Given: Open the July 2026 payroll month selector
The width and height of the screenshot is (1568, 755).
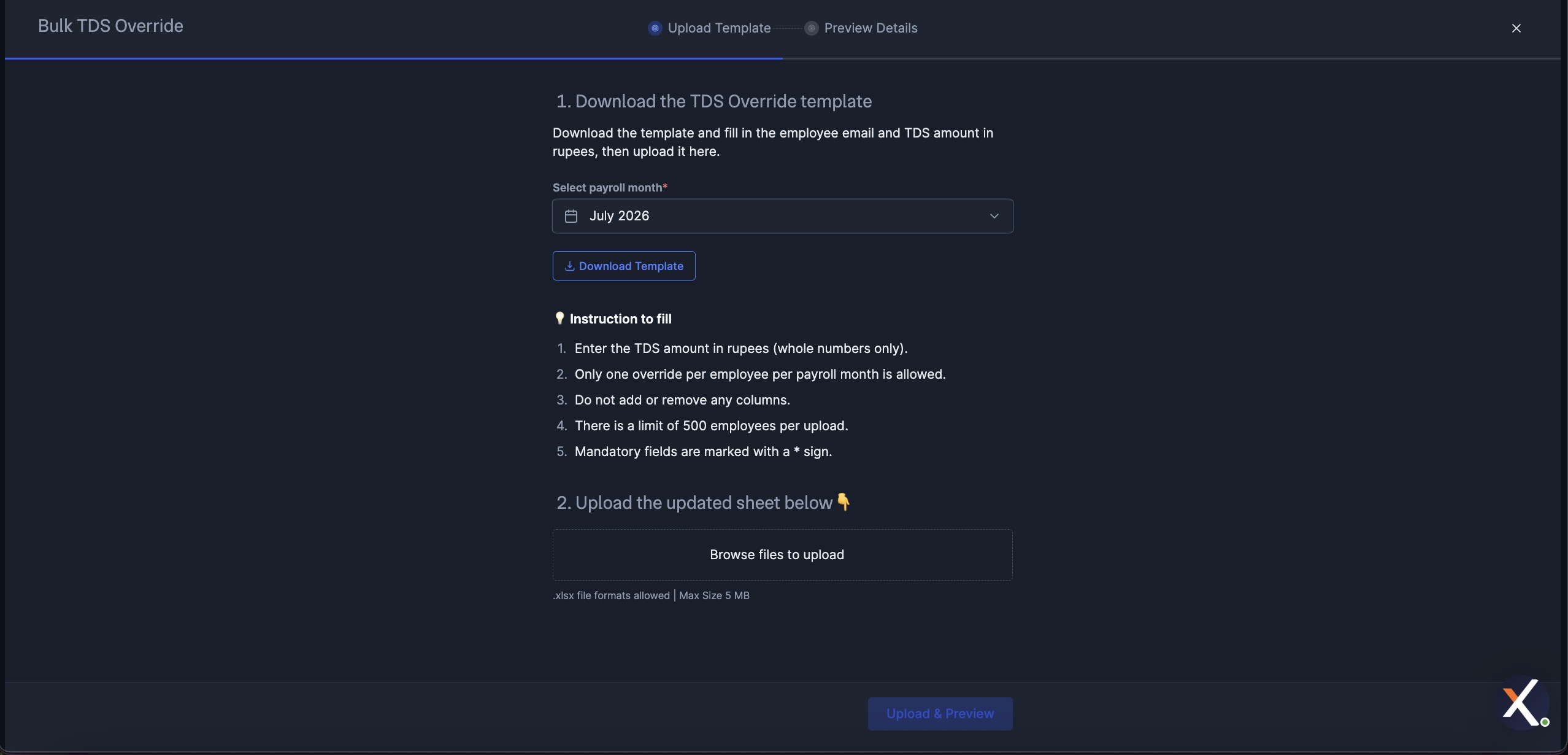Looking at the screenshot, I should tap(783, 216).
